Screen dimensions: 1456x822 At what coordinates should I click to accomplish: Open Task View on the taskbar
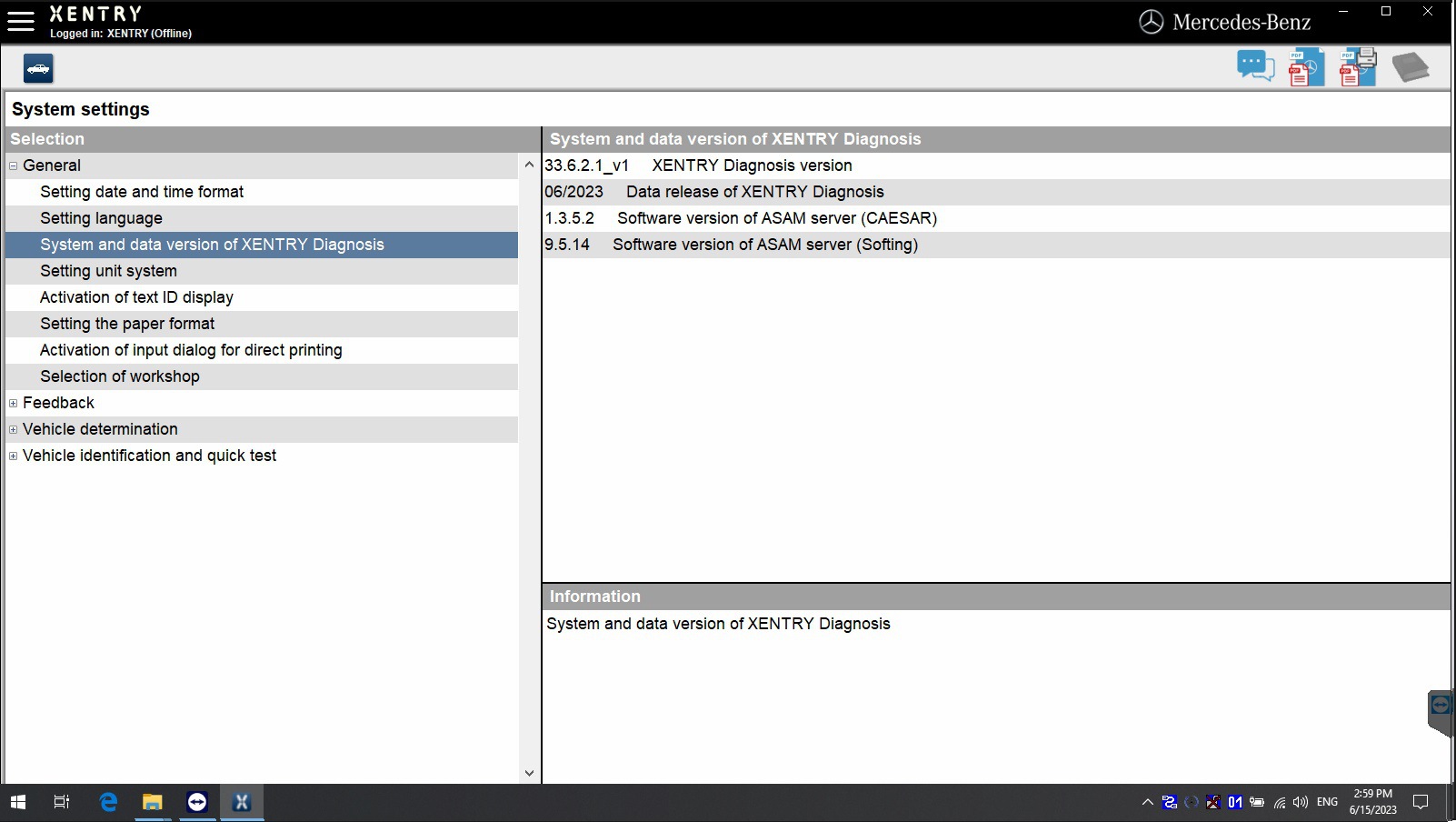coord(62,802)
